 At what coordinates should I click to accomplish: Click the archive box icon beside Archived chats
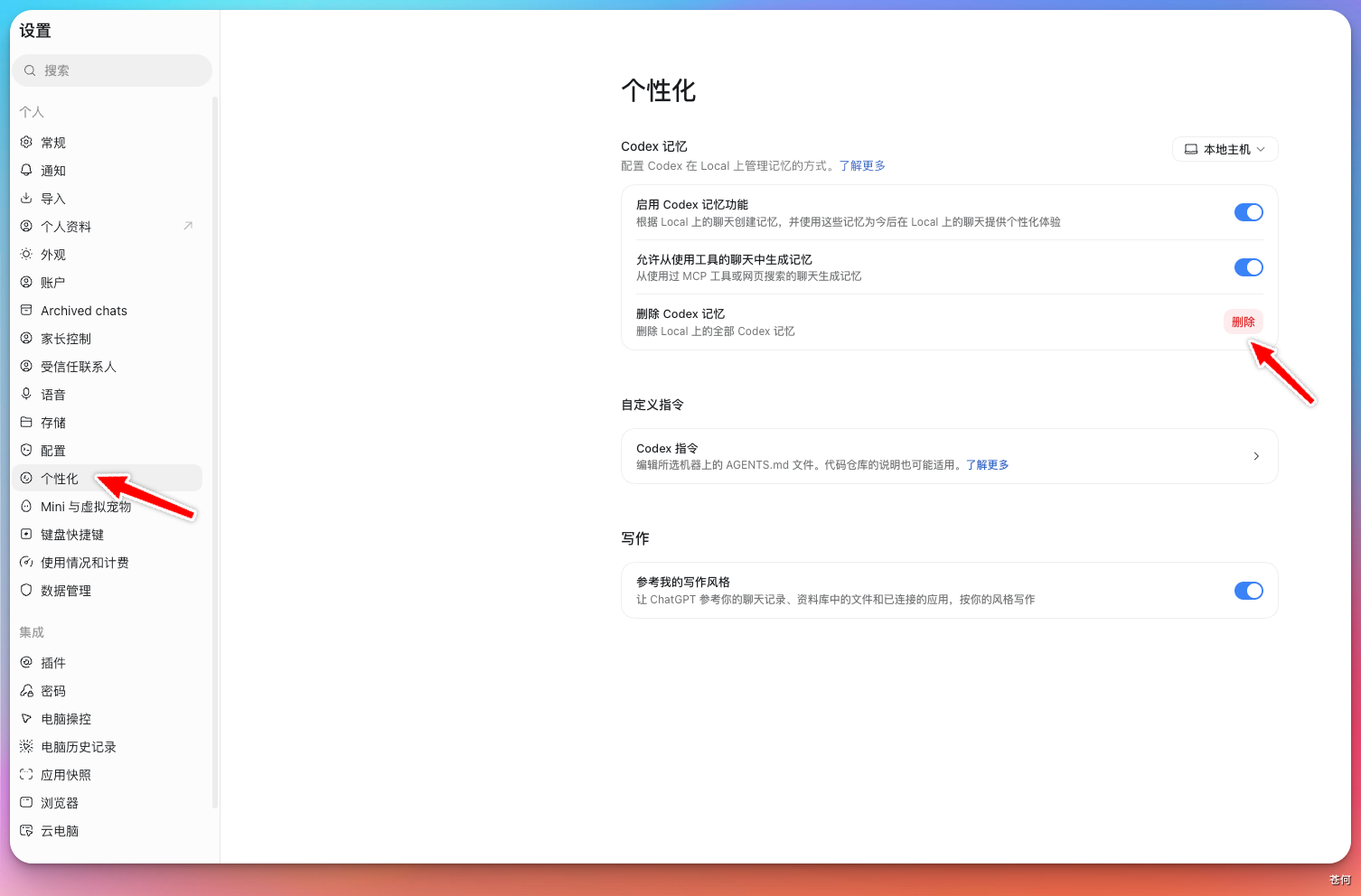26,310
